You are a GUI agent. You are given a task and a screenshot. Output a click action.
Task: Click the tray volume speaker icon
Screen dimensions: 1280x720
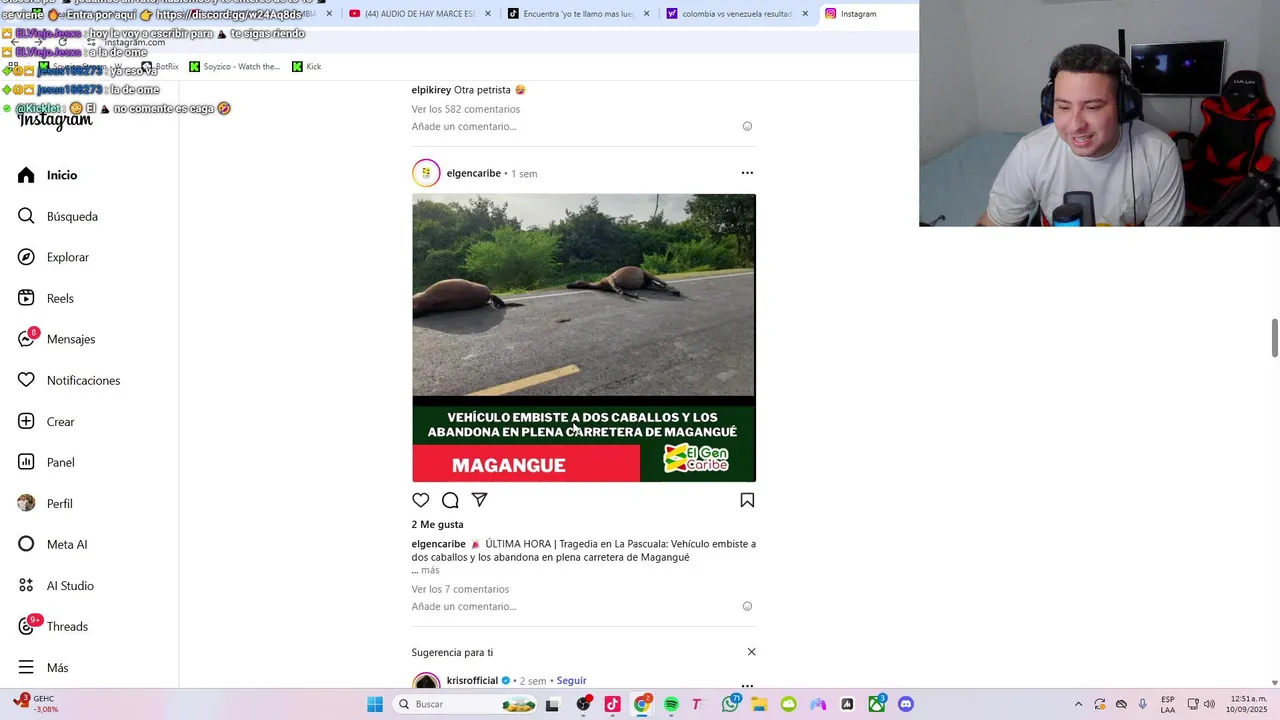click(x=1209, y=704)
